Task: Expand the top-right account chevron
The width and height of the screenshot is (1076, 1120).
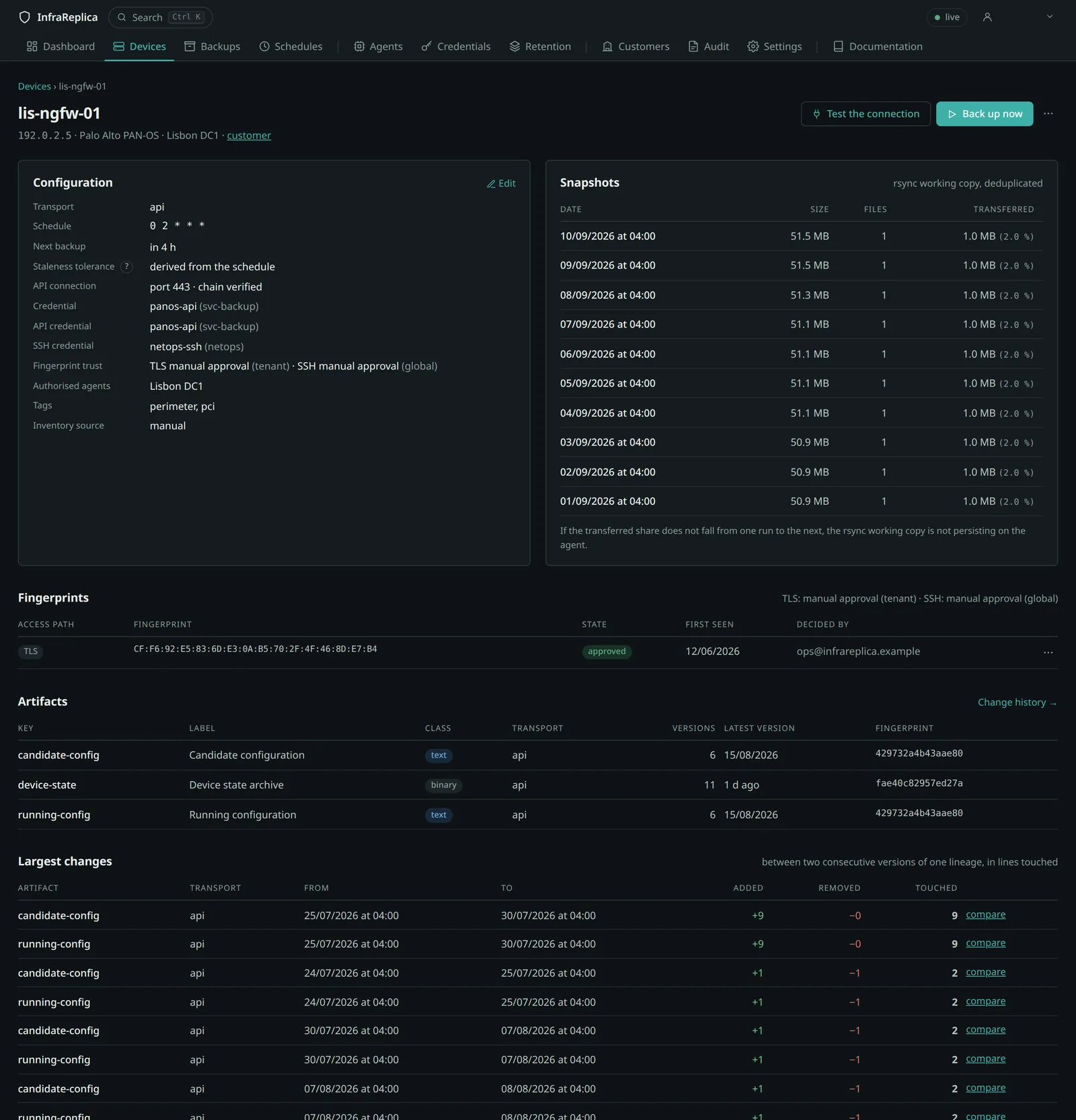Action: coord(1050,17)
